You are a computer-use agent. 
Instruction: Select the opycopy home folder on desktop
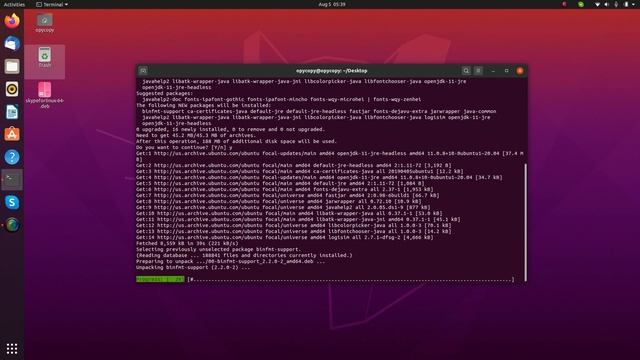click(44, 22)
